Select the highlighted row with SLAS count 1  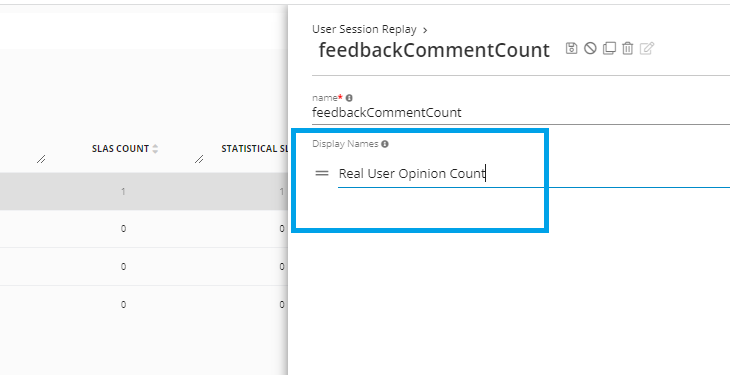tap(144, 191)
